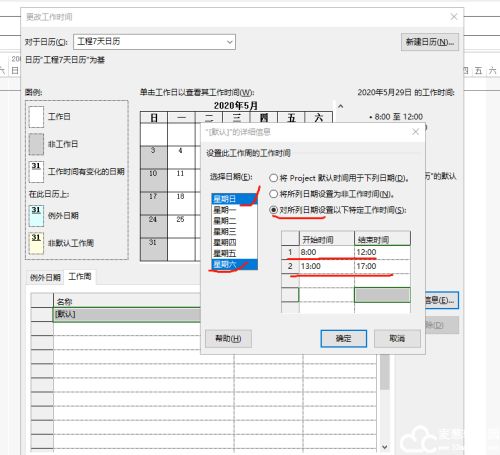Click the 帮助(H) button
This screenshot has width=500, height=455.
pyautogui.click(x=228, y=339)
